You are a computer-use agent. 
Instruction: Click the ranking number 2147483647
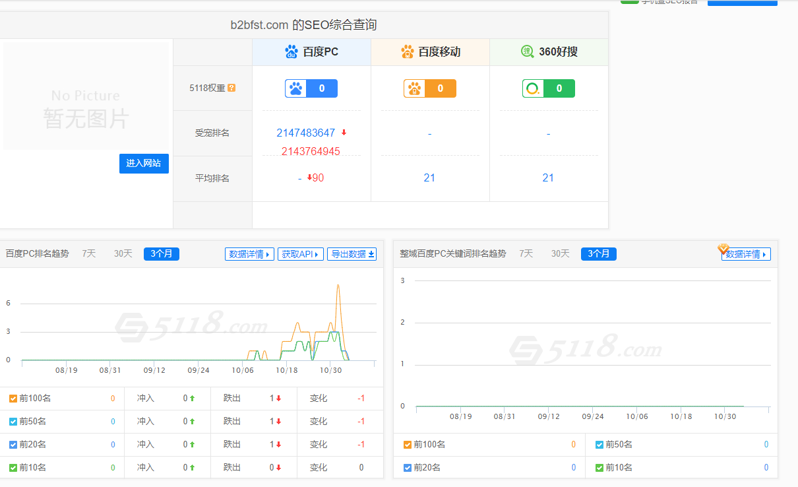(x=306, y=133)
